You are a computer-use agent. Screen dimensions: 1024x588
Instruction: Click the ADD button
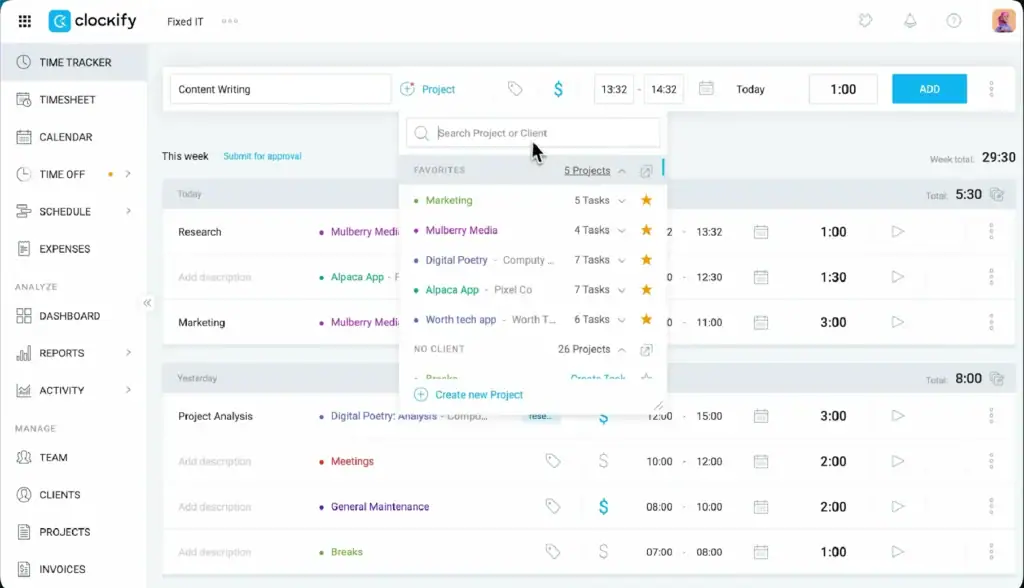point(929,89)
